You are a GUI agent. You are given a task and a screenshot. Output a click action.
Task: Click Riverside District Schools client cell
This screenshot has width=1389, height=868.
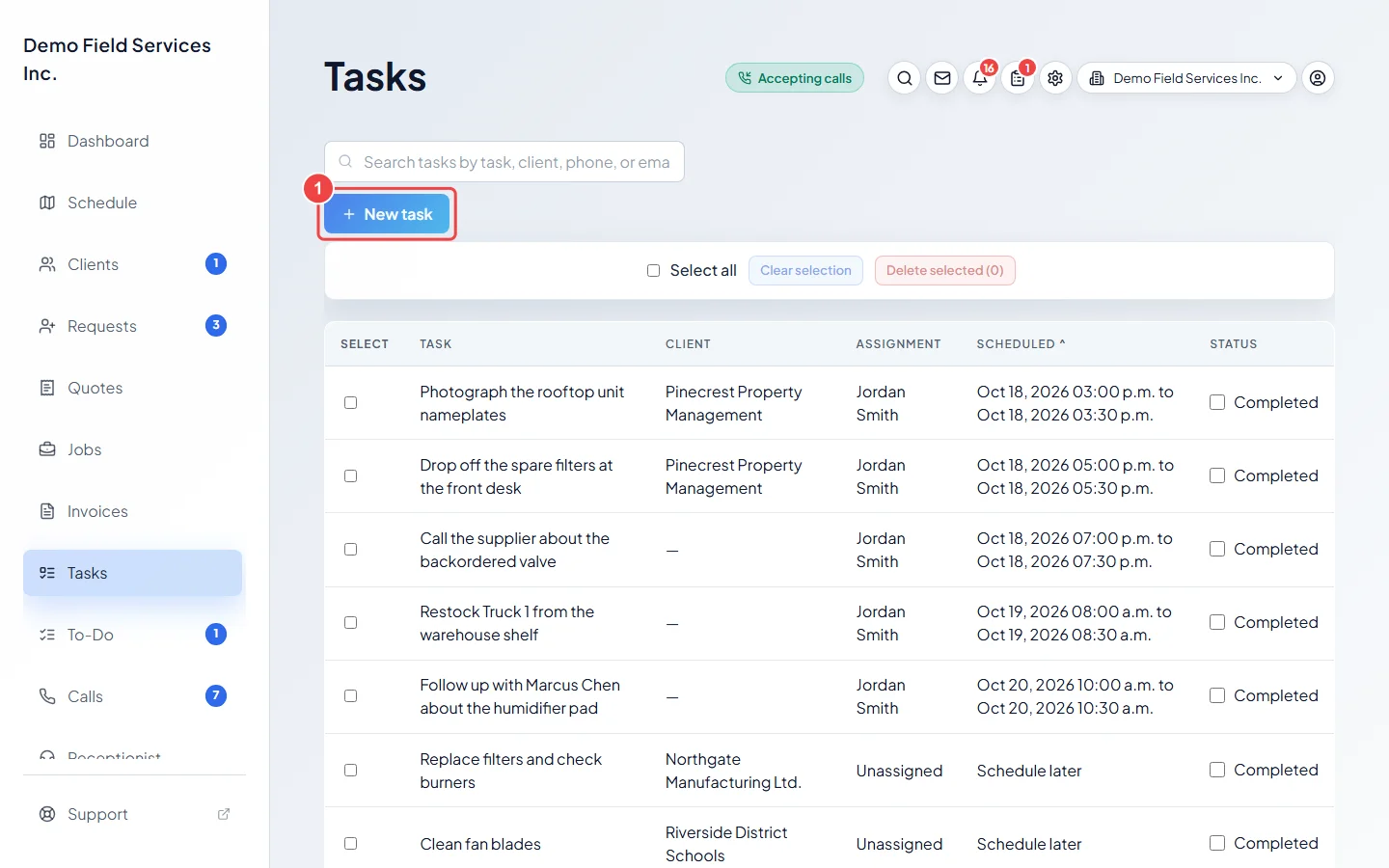click(726, 844)
